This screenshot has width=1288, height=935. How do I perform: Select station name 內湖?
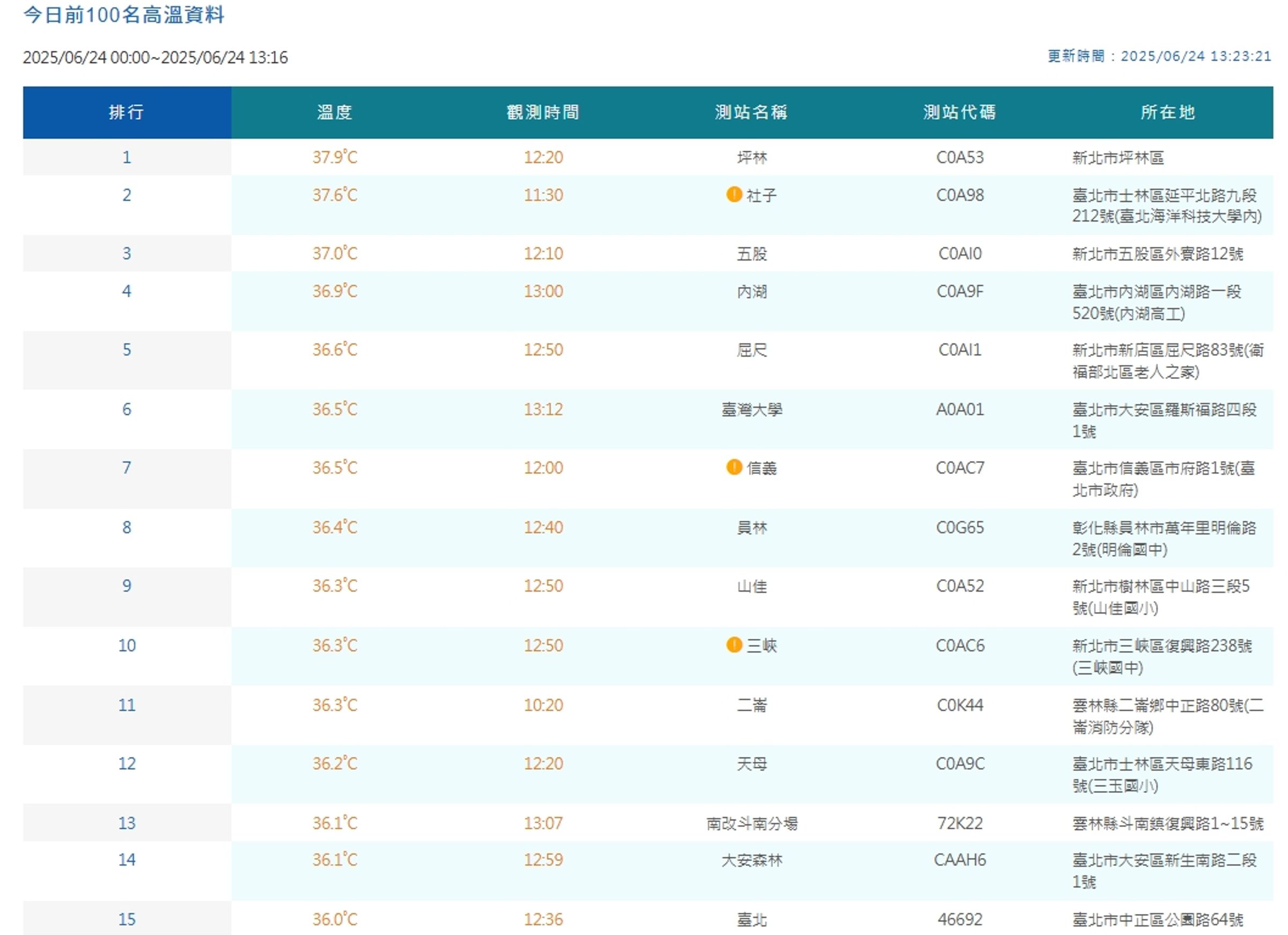coord(752,292)
